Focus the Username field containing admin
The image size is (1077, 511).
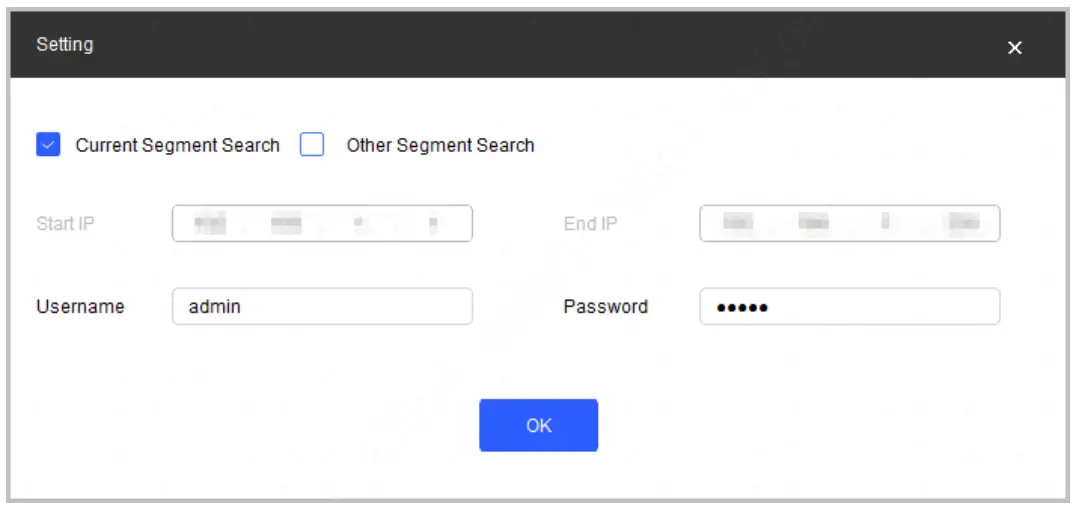321,307
